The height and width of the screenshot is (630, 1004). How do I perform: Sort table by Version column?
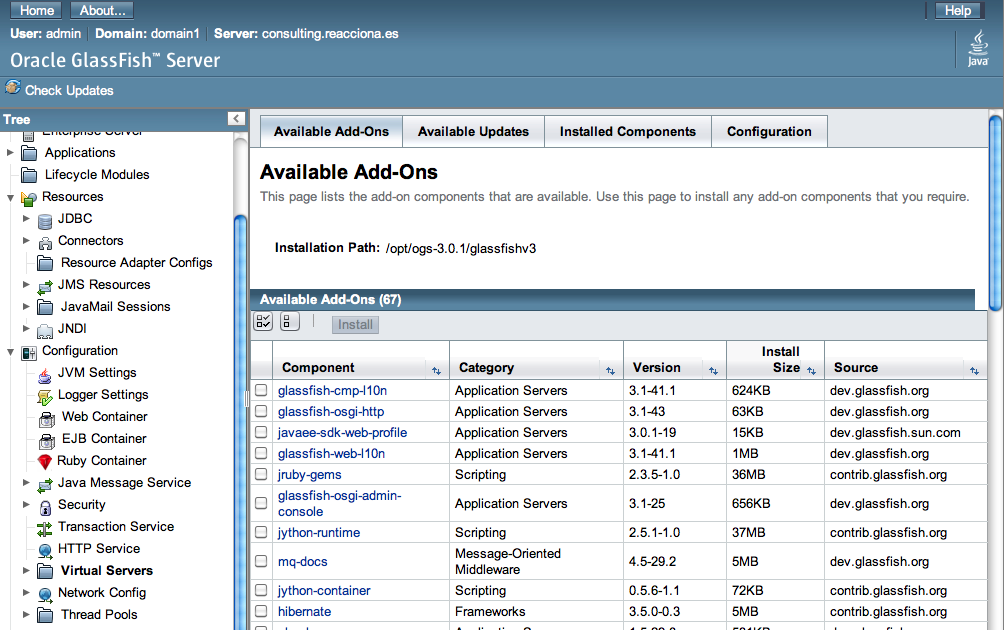[x=713, y=371]
